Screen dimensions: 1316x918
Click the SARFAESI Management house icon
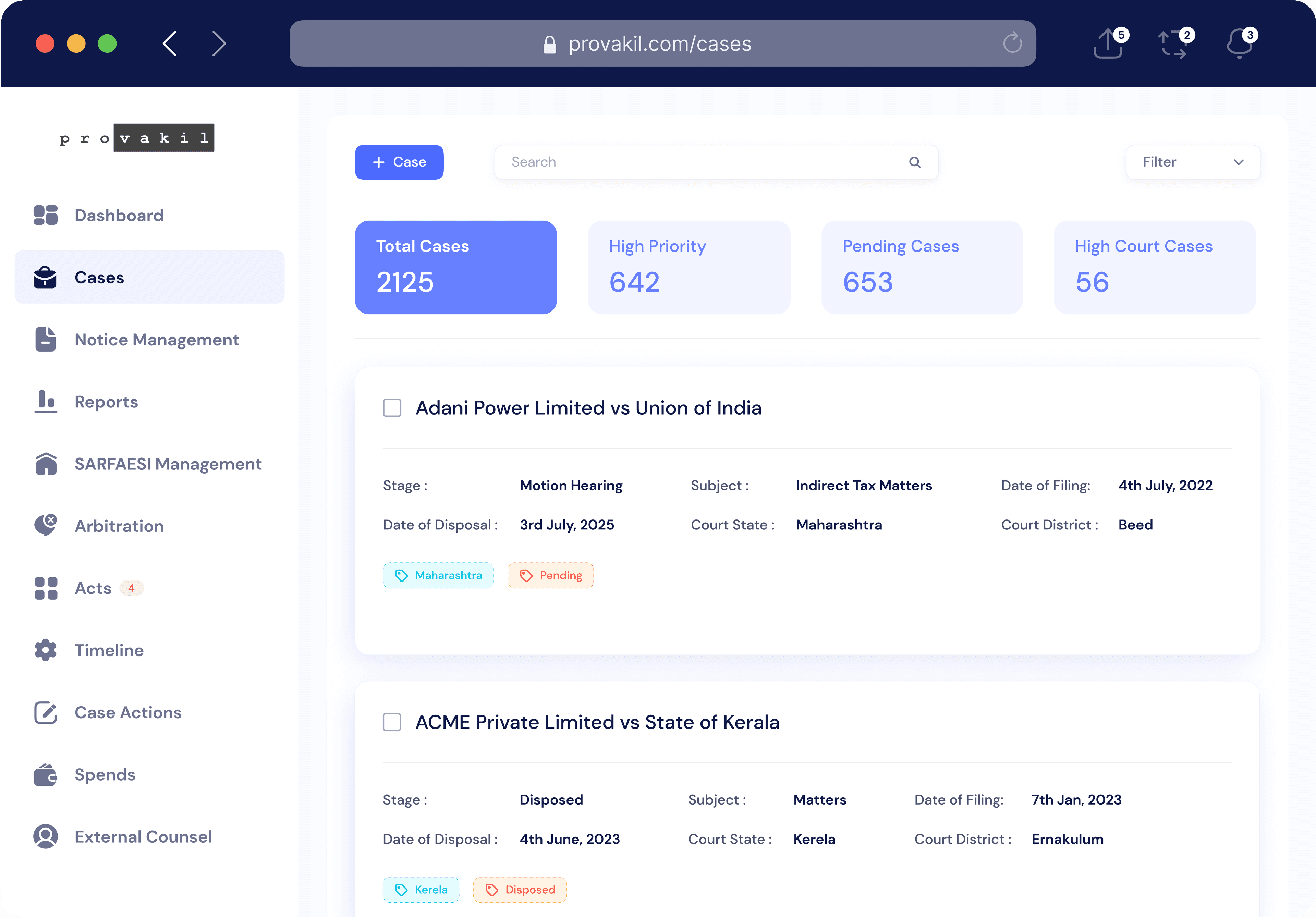pos(46,464)
